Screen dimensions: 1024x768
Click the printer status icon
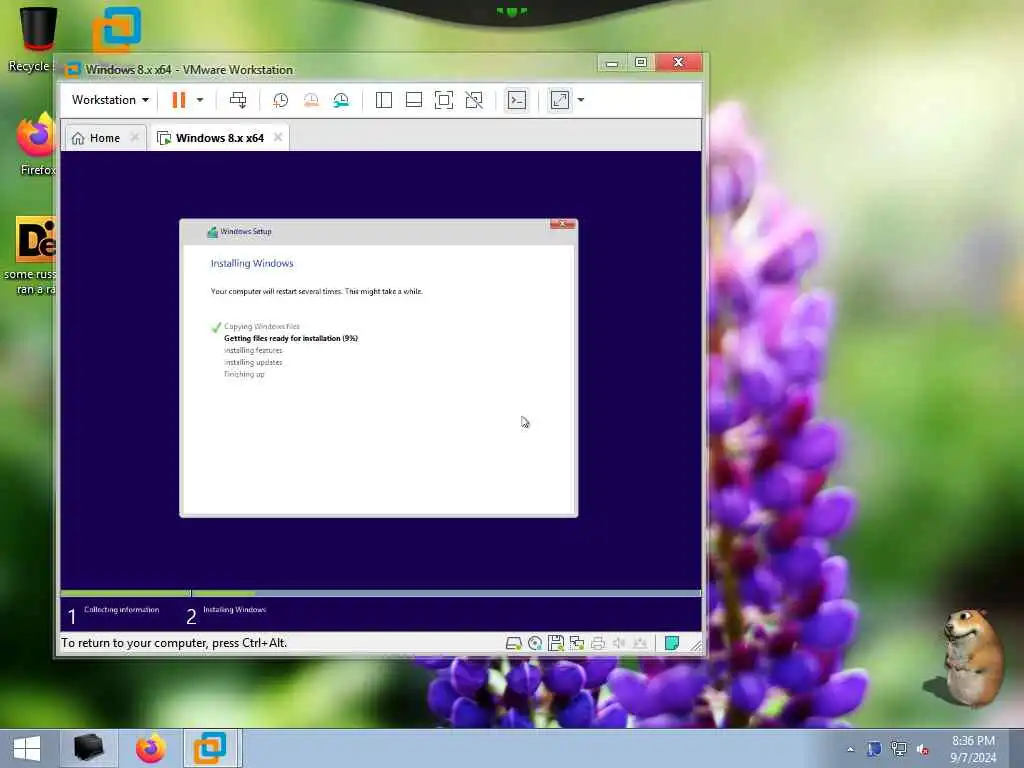coord(598,643)
